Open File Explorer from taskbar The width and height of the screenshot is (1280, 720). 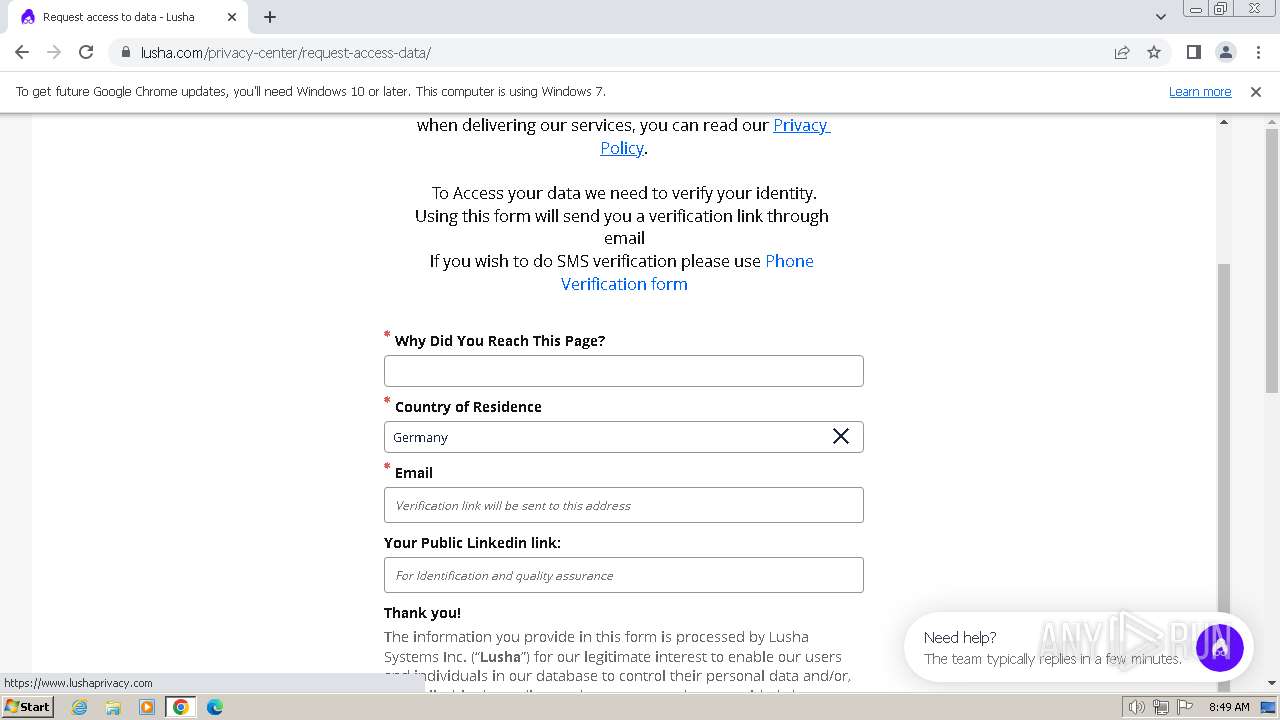[113, 707]
